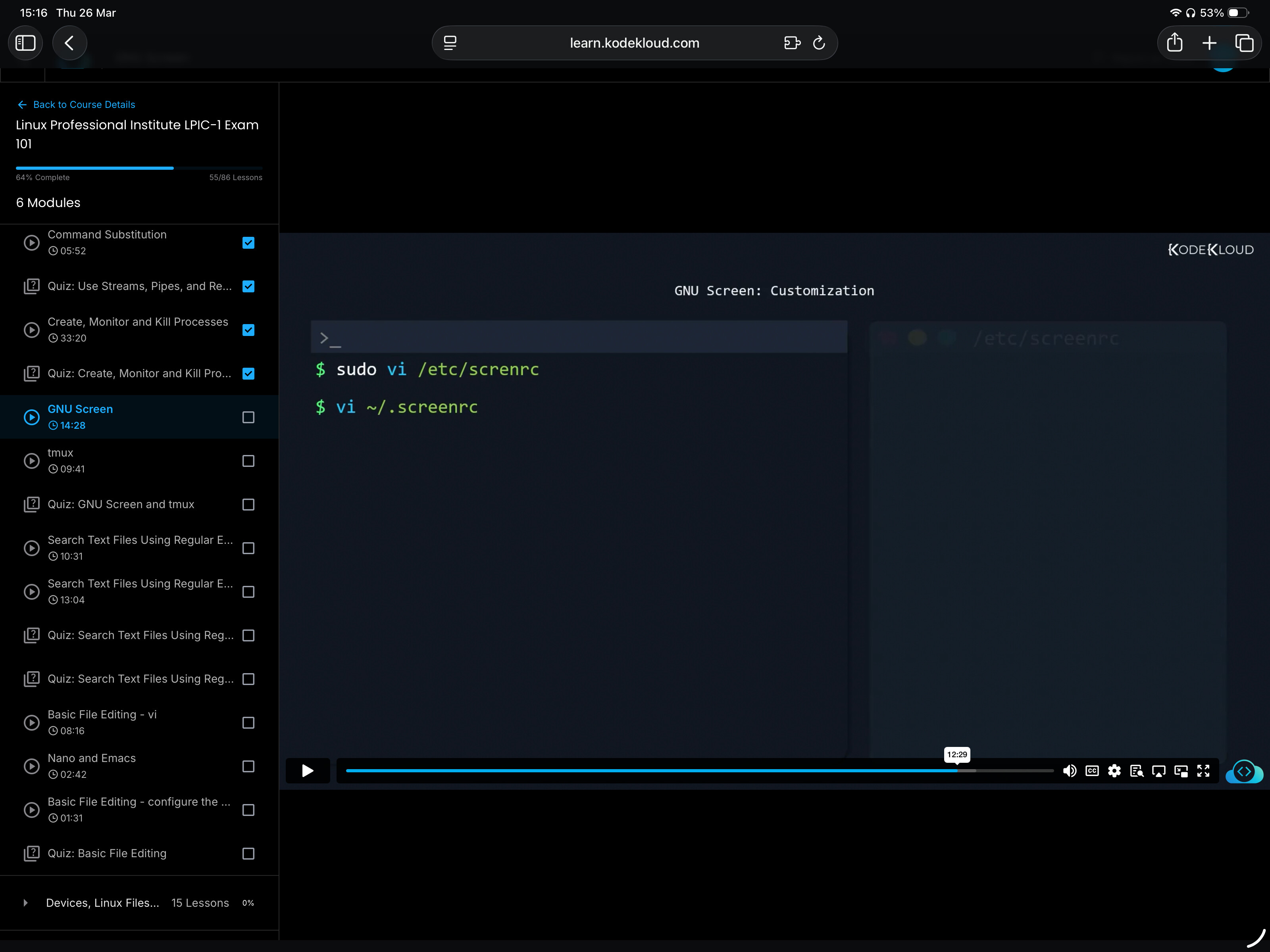1270x952 pixels.
Task: Enable picture-in-picture mode icon
Action: point(1181,771)
